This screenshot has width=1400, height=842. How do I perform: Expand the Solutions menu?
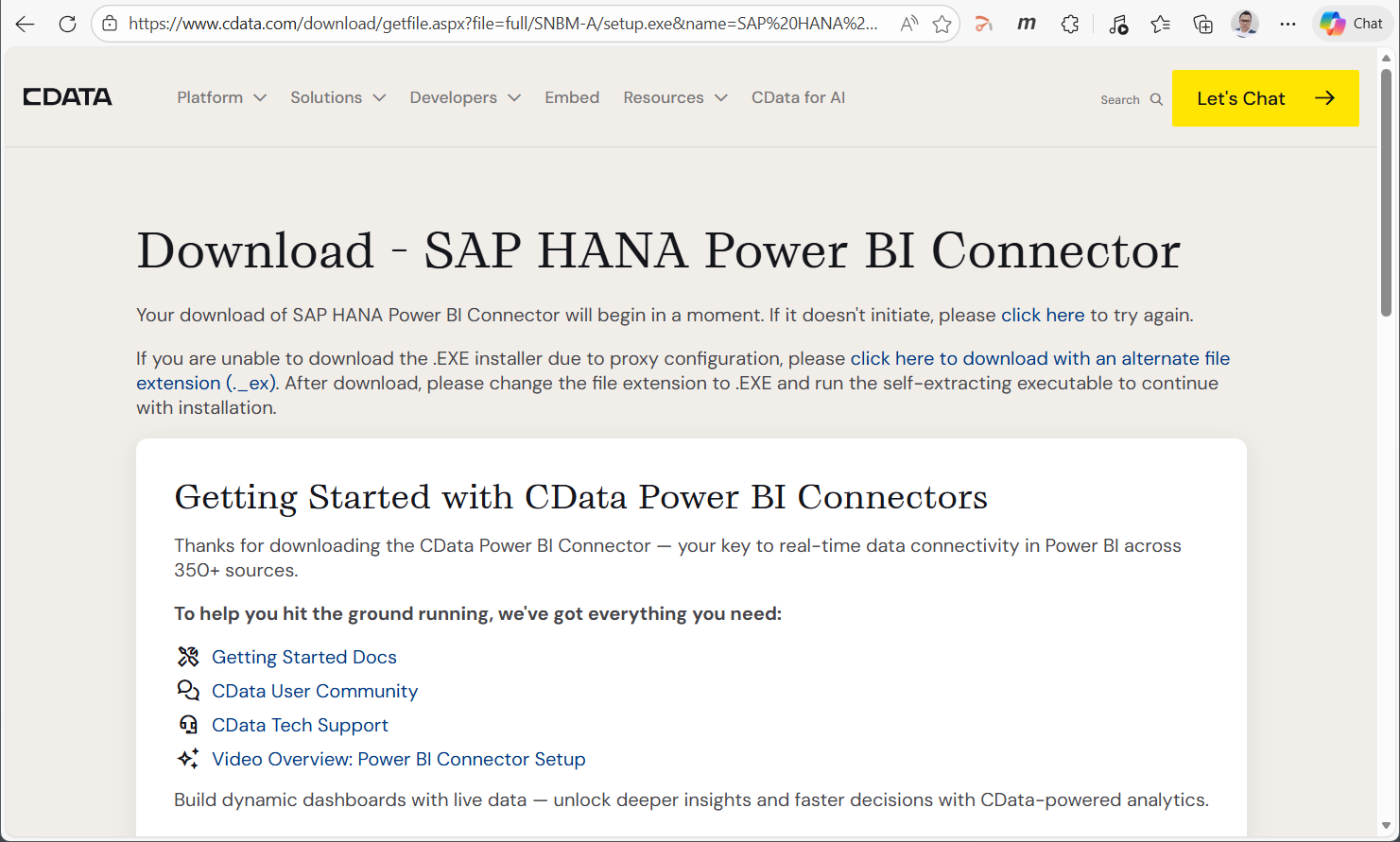pos(337,97)
